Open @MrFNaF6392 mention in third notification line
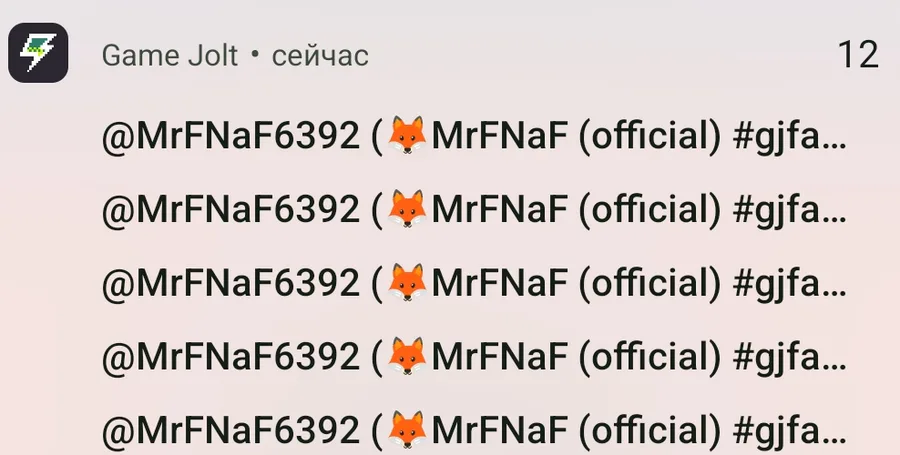Screen dimensions: 900x455 tap(231, 283)
